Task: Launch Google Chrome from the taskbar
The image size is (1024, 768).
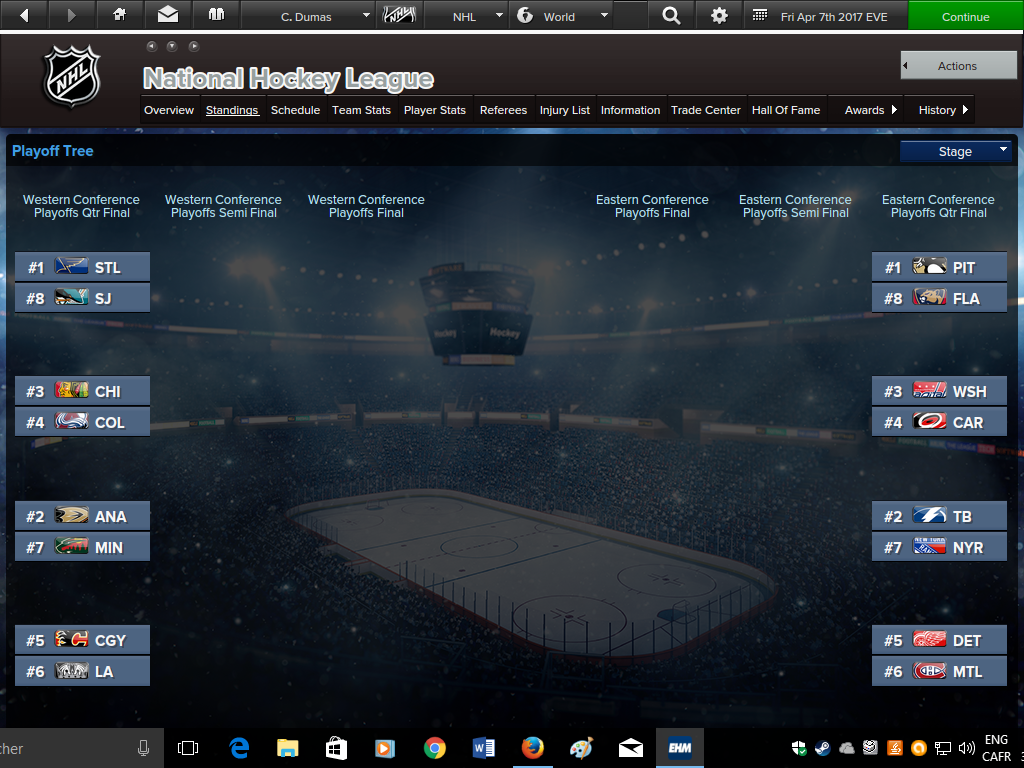Action: [434, 748]
